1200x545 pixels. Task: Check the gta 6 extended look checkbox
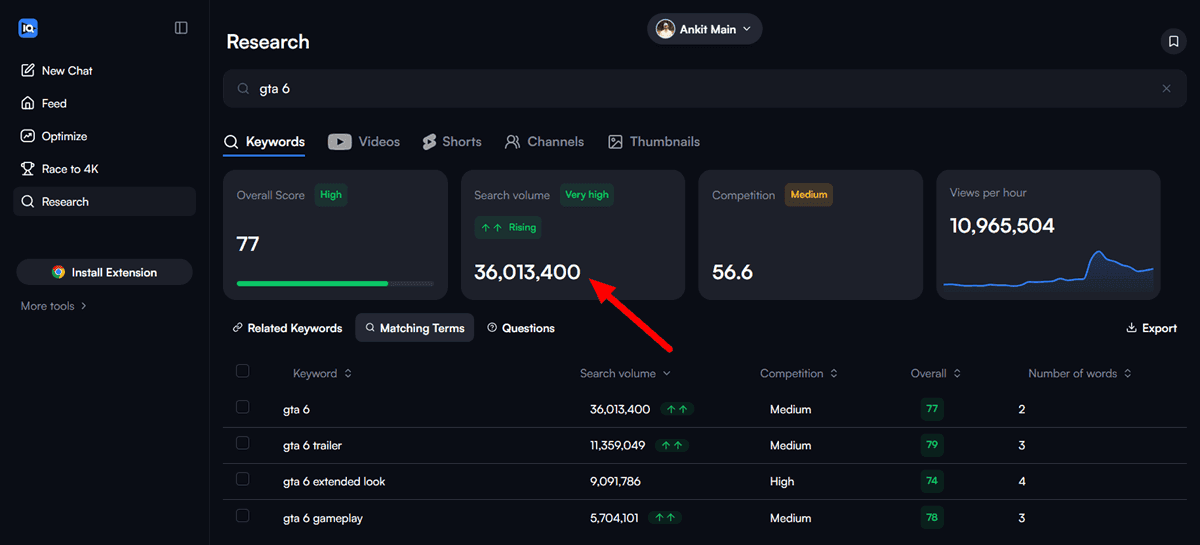[242, 479]
